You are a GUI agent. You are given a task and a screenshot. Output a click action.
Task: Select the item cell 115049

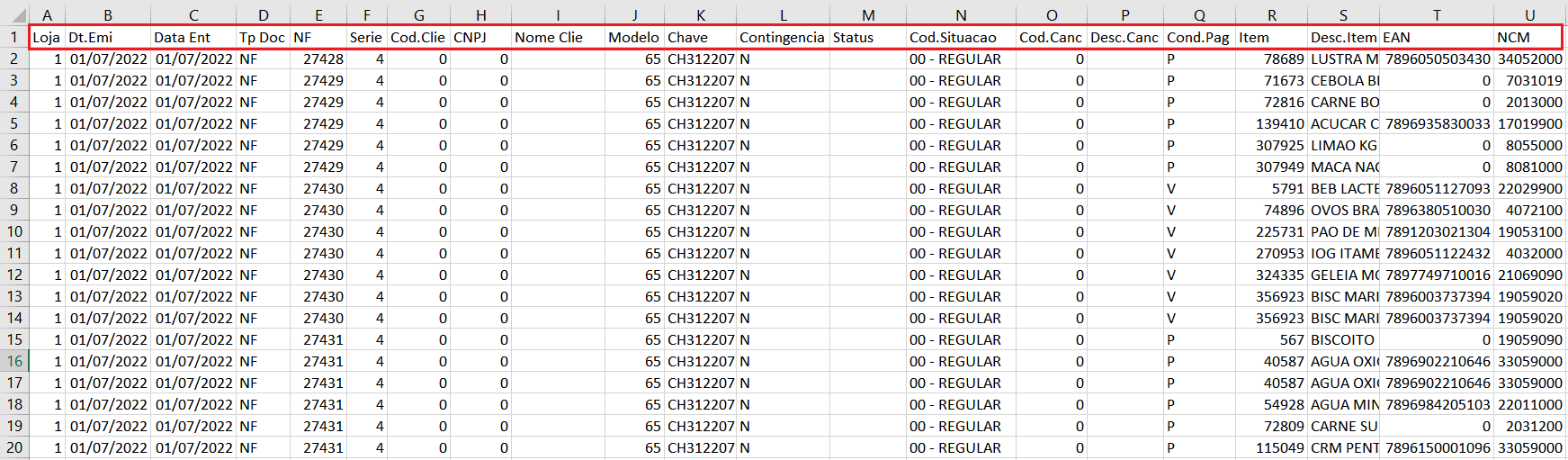(x=1271, y=447)
